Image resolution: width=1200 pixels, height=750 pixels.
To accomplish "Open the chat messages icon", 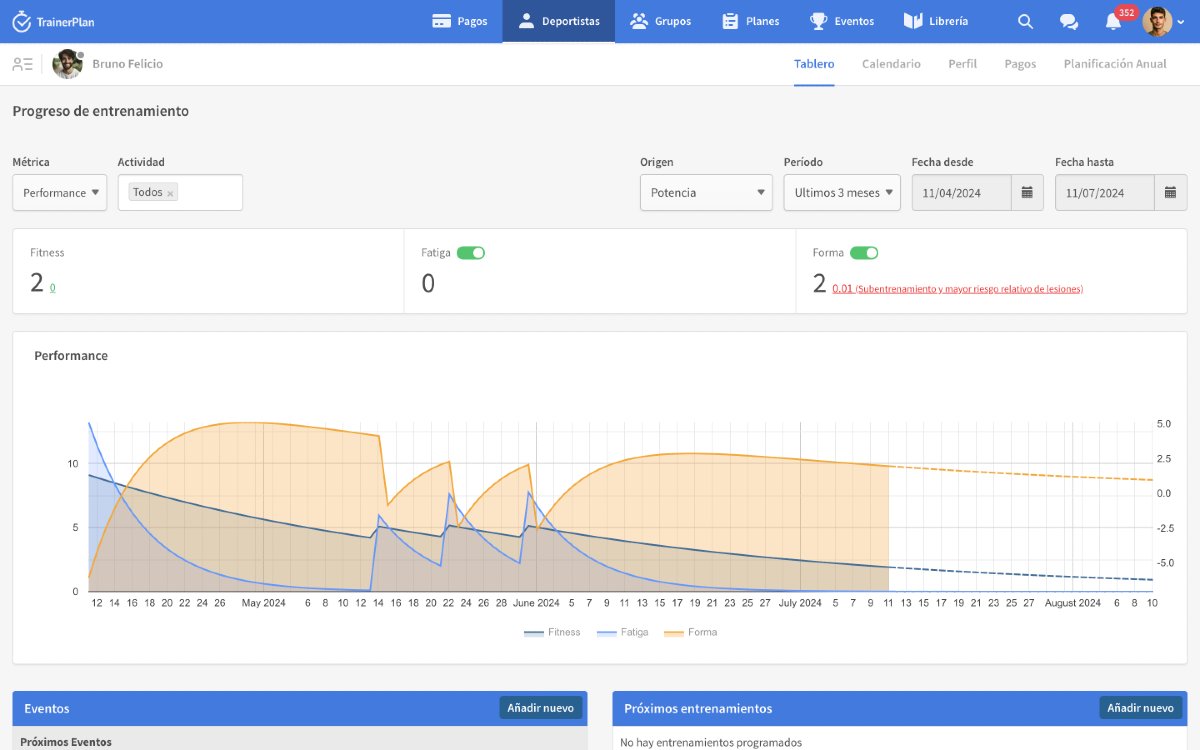I will [1068, 21].
